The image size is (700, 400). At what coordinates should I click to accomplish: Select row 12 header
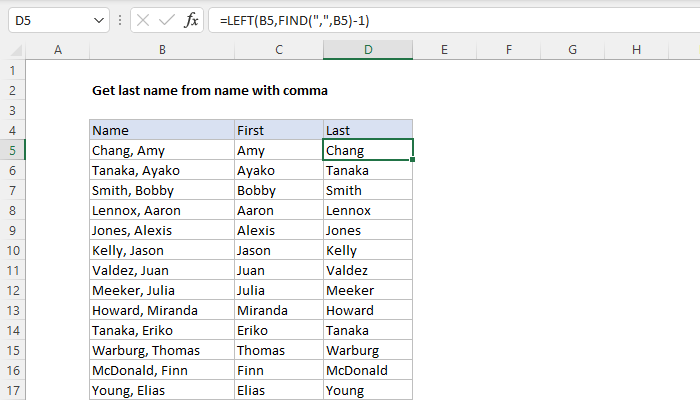tap(13, 290)
